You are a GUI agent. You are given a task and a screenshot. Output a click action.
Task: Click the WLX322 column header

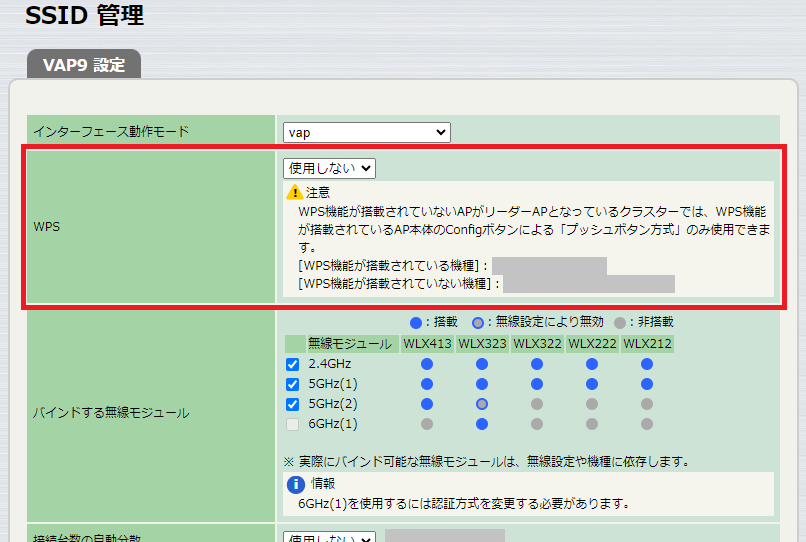[537, 344]
